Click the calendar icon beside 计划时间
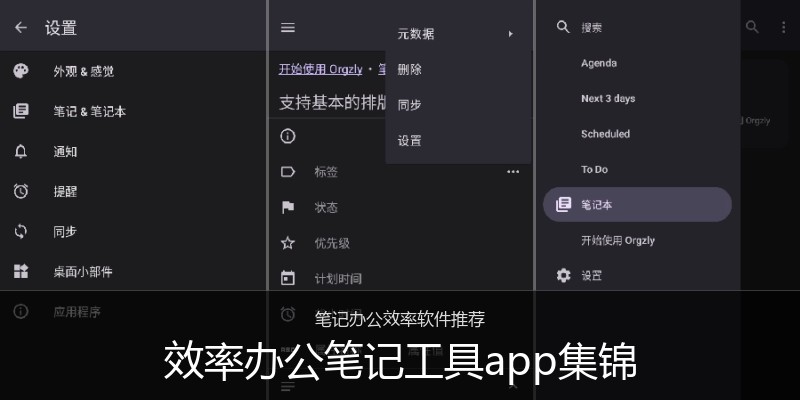This screenshot has height=400, width=800. [x=288, y=279]
